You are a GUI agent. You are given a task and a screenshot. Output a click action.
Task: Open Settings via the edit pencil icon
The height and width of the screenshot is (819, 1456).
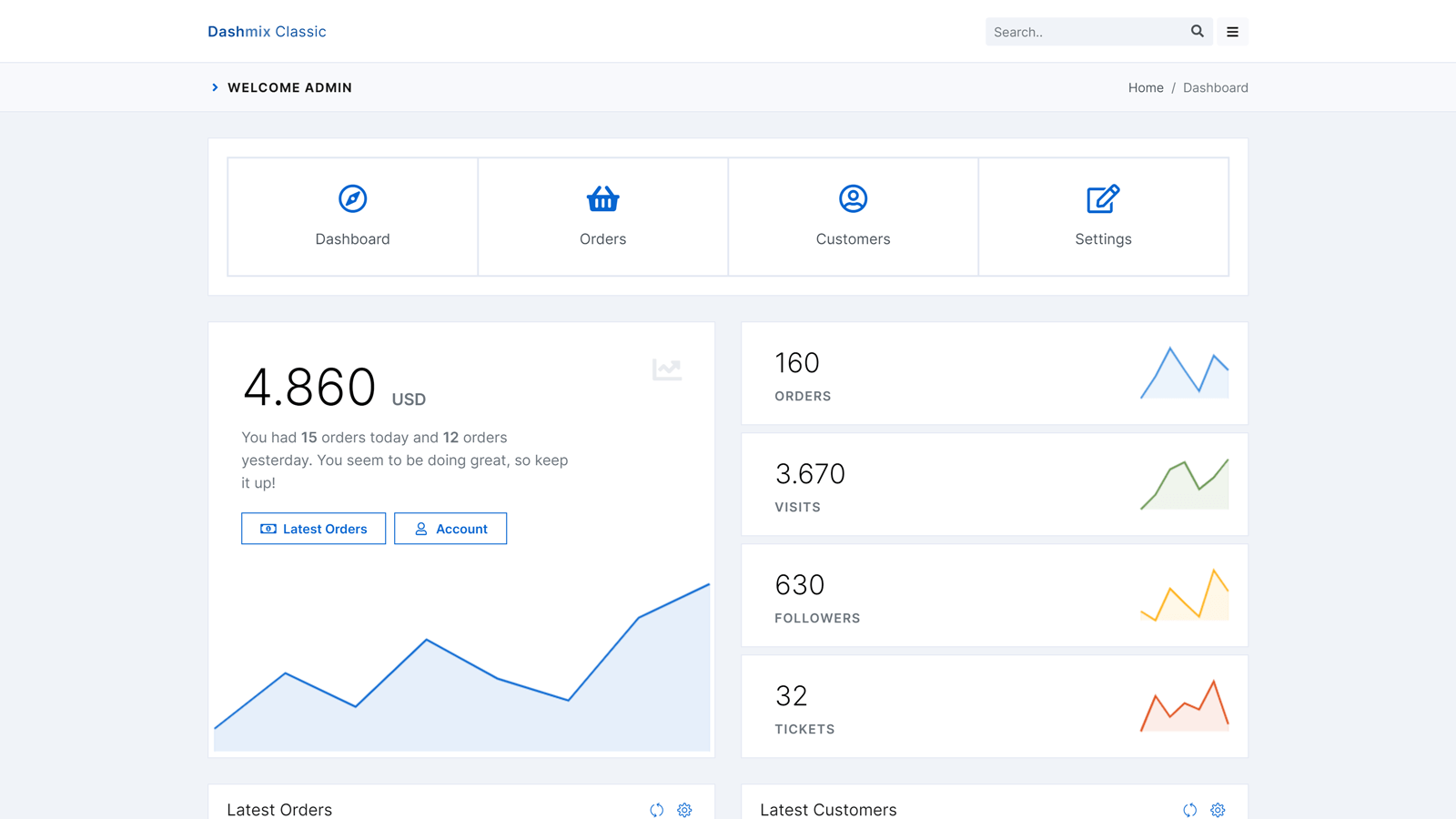[1103, 198]
